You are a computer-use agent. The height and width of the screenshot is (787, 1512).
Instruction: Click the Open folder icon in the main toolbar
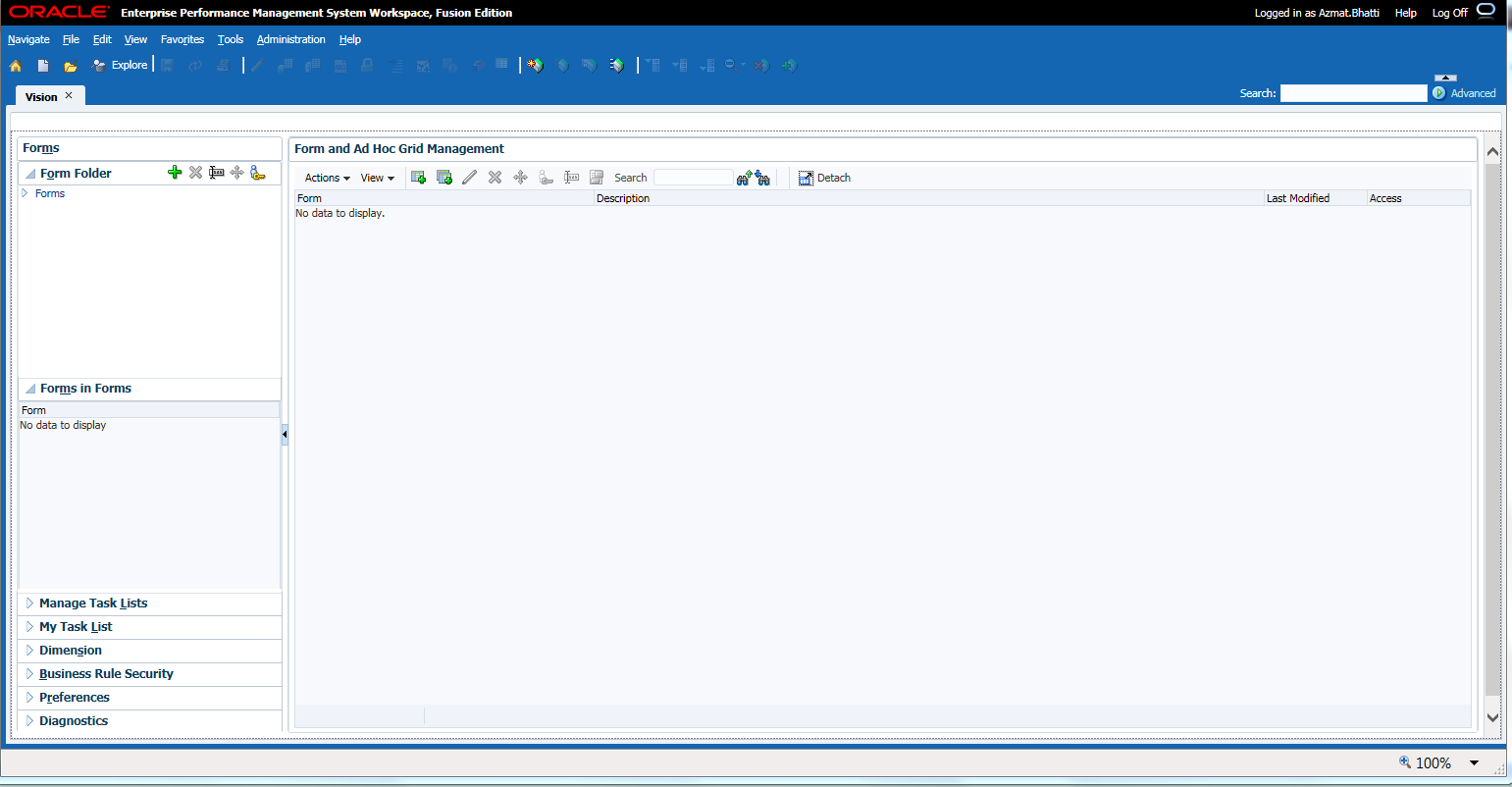click(71, 66)
